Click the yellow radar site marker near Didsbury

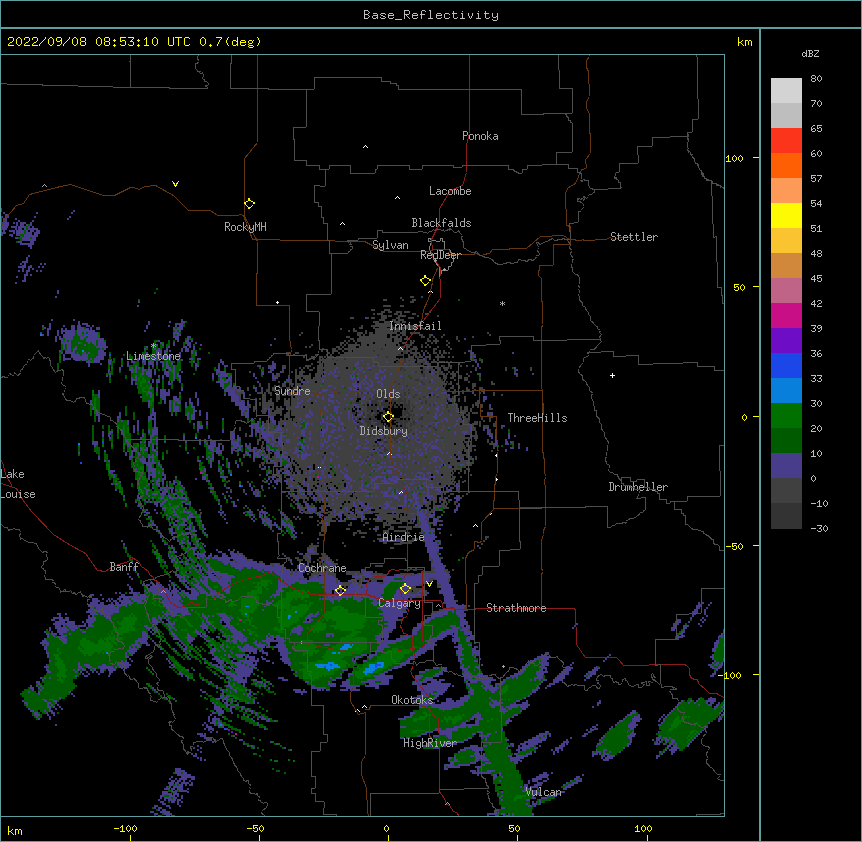(x=388, y=416)
